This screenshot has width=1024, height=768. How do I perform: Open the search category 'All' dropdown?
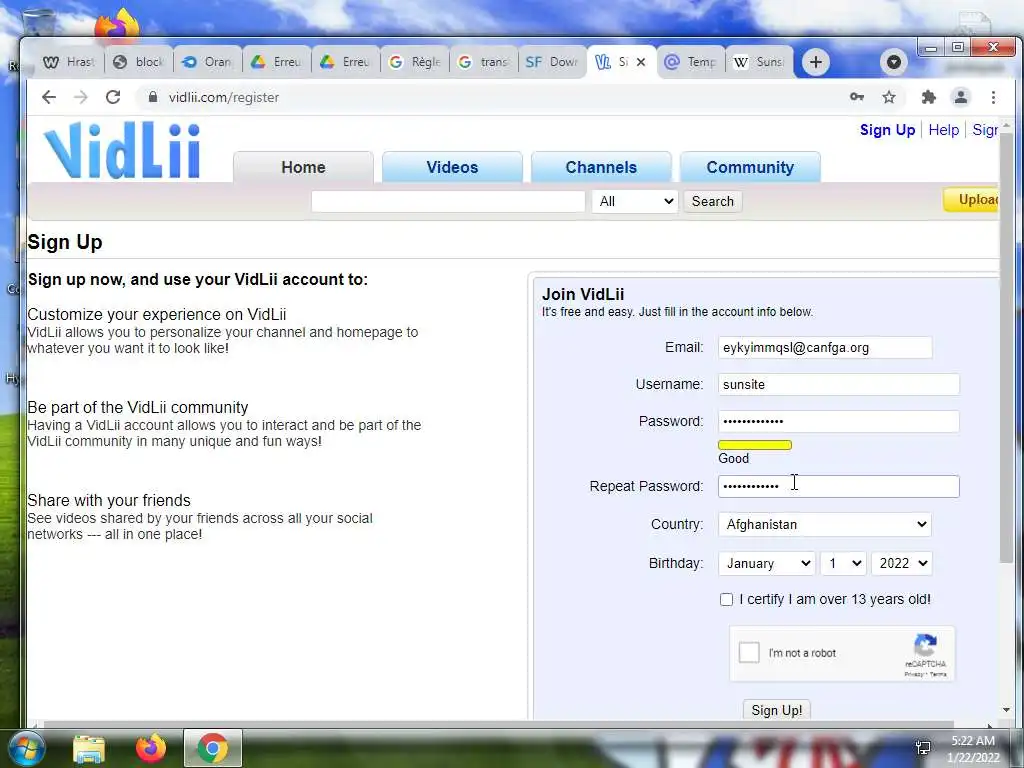635,201
